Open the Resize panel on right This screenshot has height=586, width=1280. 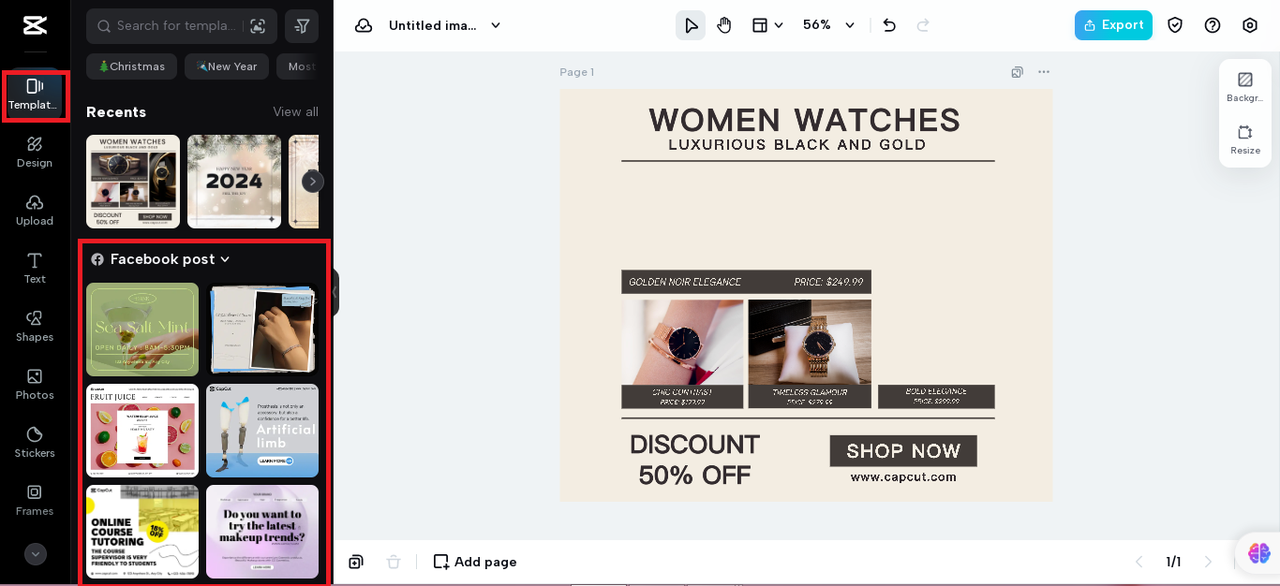pyautogui.click(x=1245, y=140)
